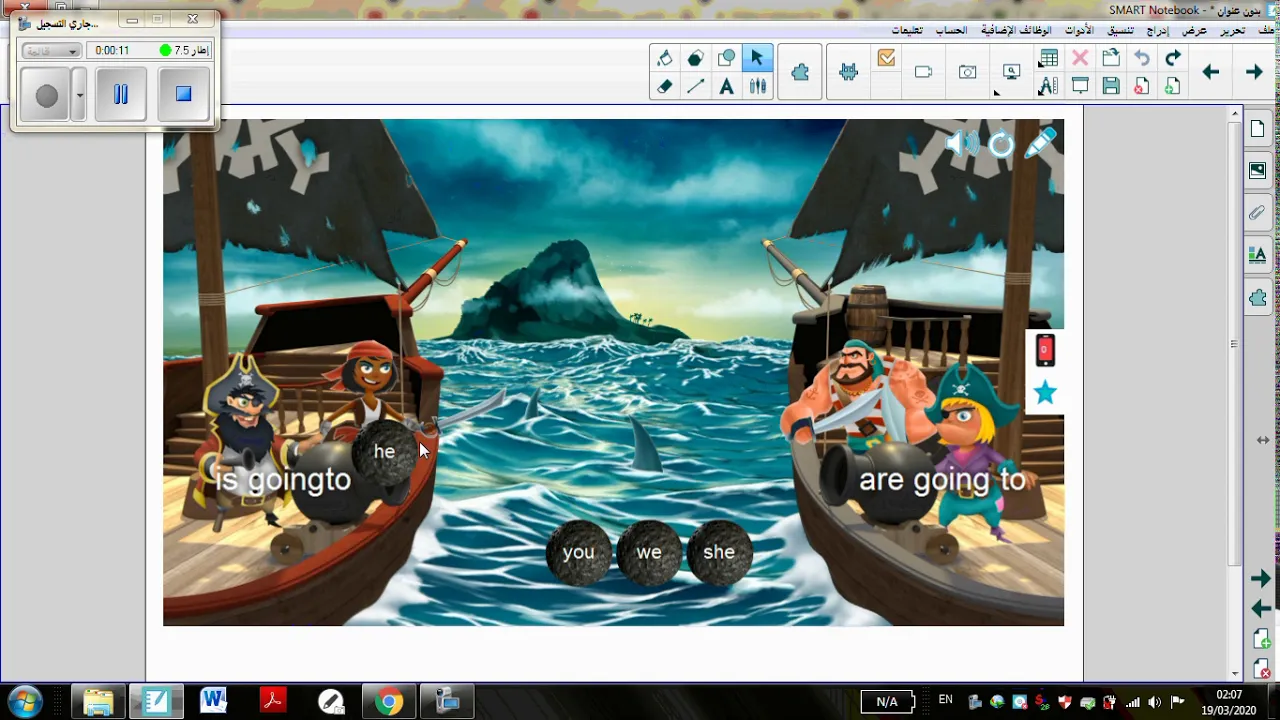Screen dimensions: 1280x720
Task: Open the Arabic Add-ons menu الوظائف الإضافية
Action: click(1016, 31)
